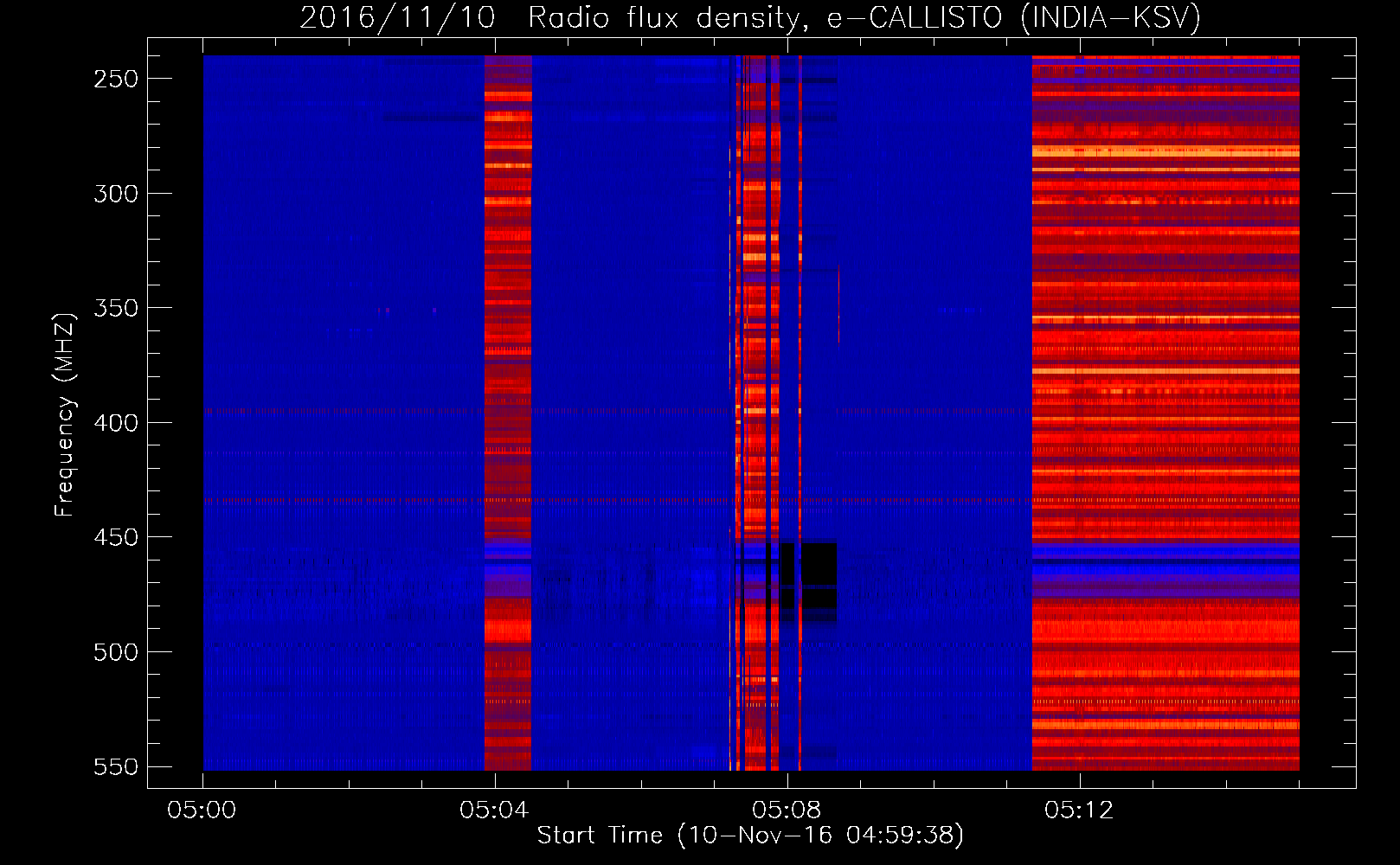1400x865 pixels.
Task: Click the plot title '2016/11/10 Radio flux density, e-CALLISTO (INDIA-KSV)'
Action: tap(750, 17)
